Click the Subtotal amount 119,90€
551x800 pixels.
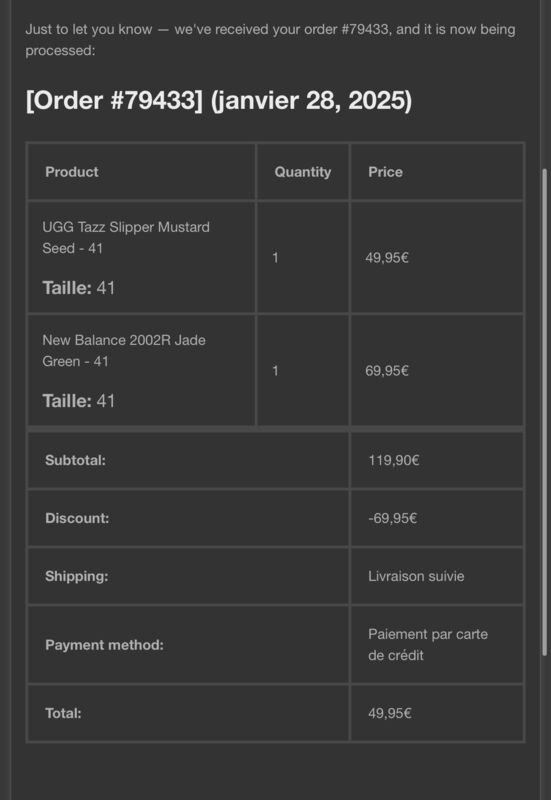[394, 460]
